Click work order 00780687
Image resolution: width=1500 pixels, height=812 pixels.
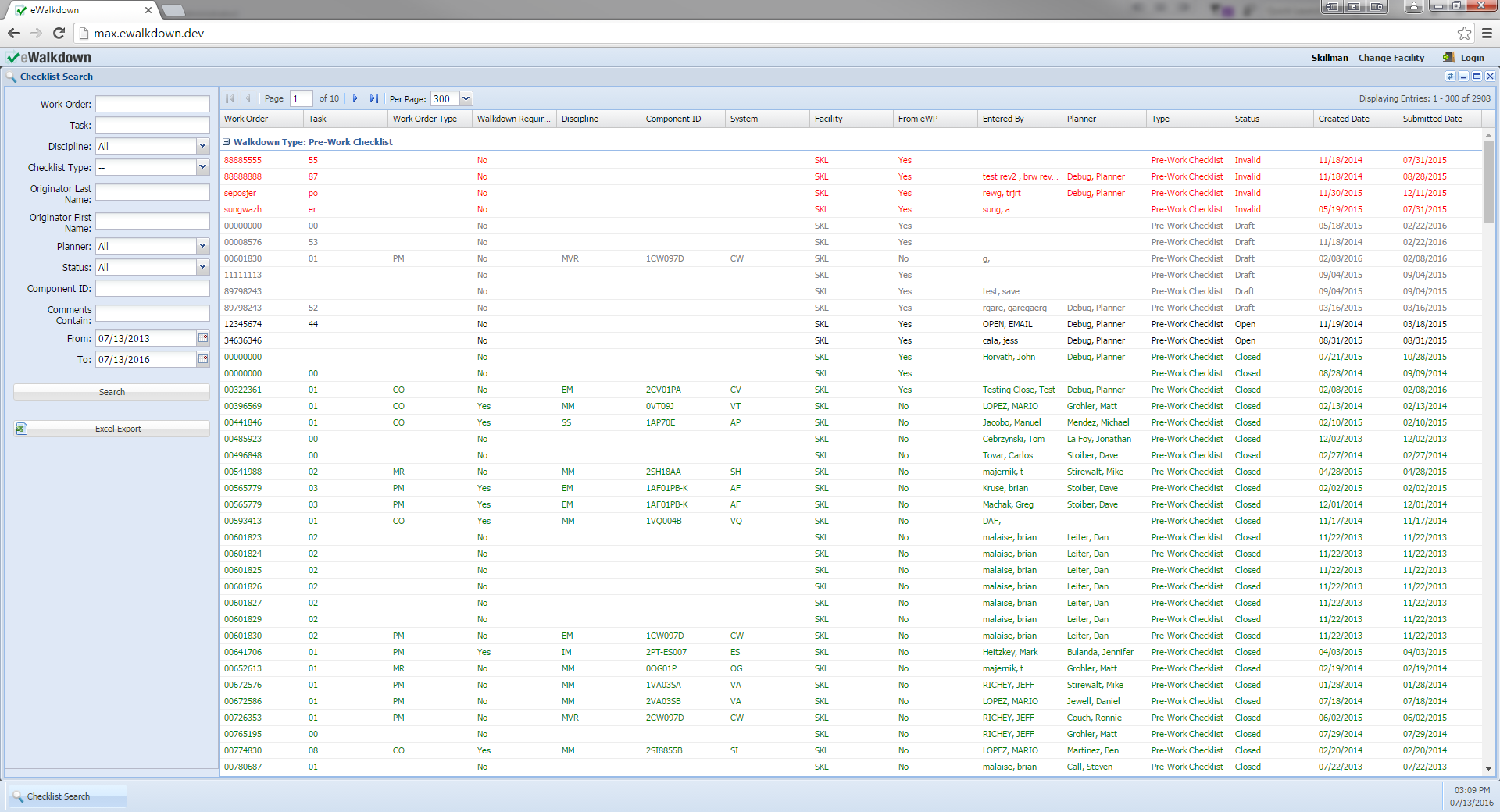(243, 767)
